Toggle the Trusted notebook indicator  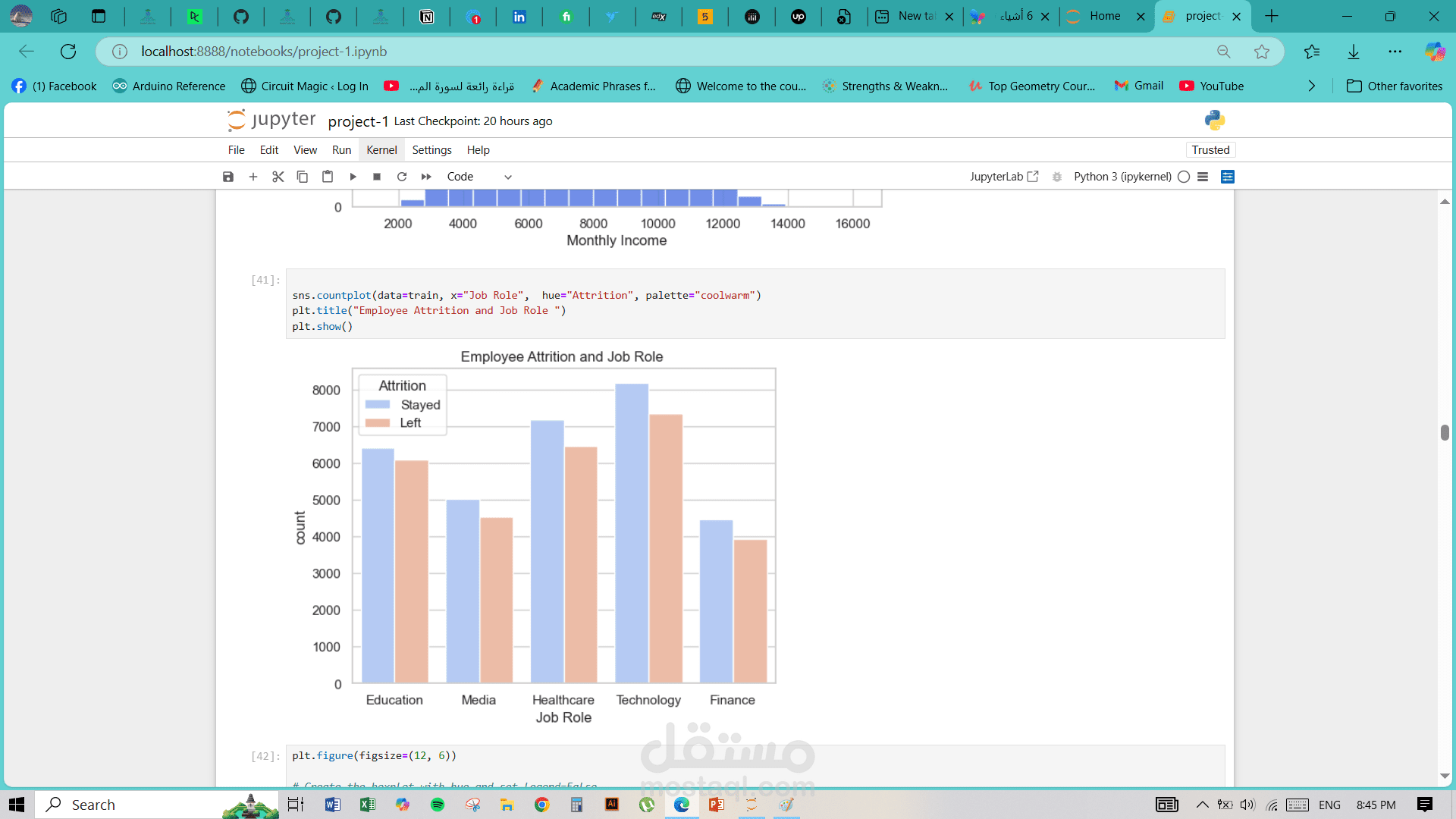coord(1210,150)
